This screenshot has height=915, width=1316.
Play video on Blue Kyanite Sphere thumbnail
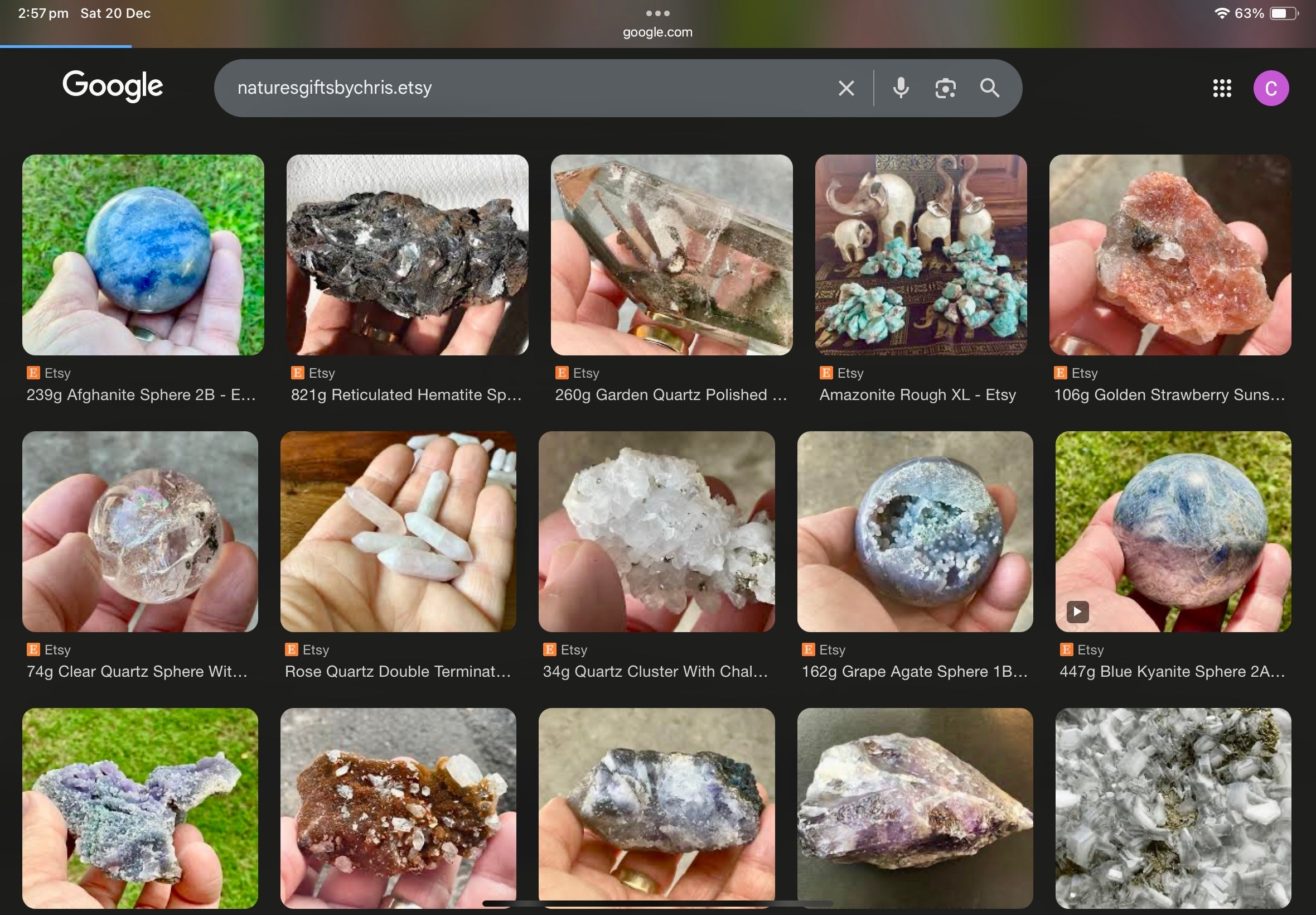1077,611
